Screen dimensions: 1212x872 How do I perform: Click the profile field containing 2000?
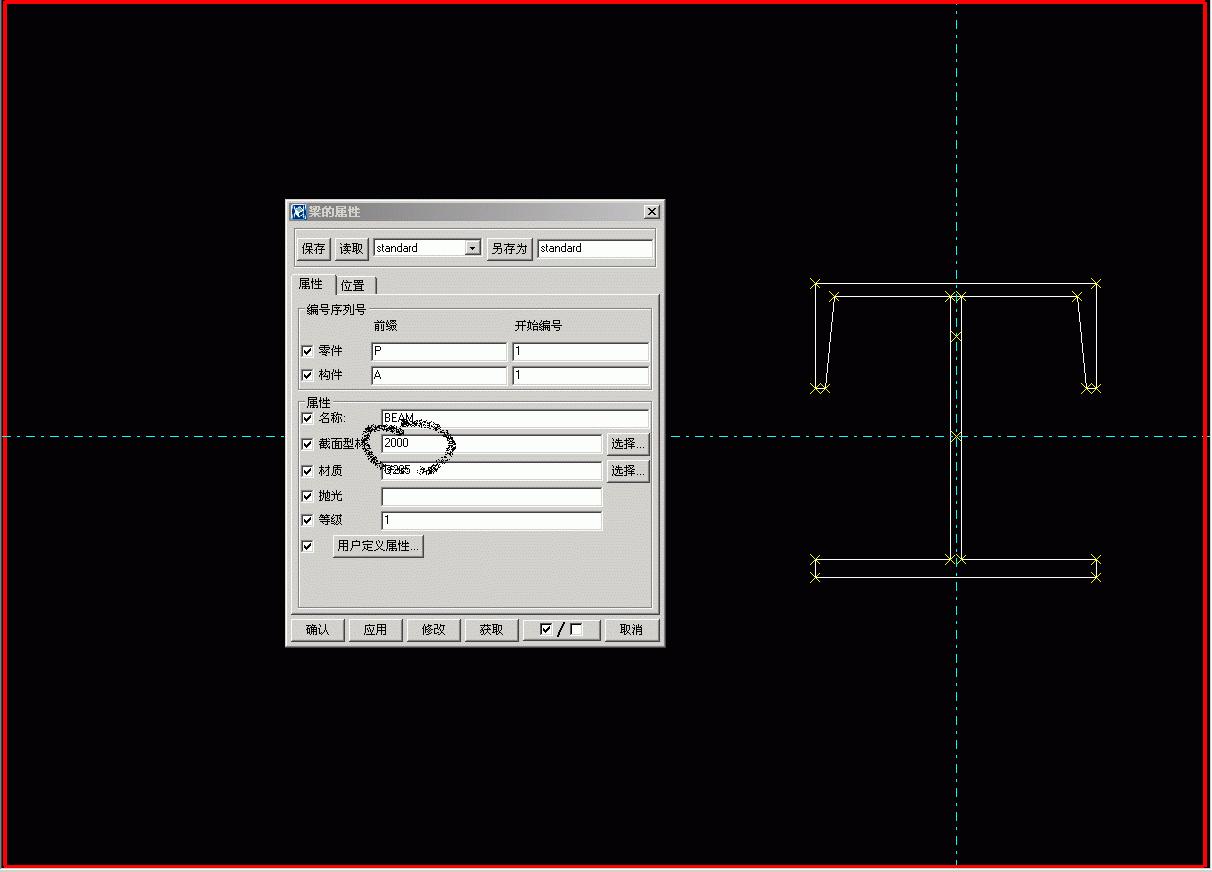coord(491,443)
